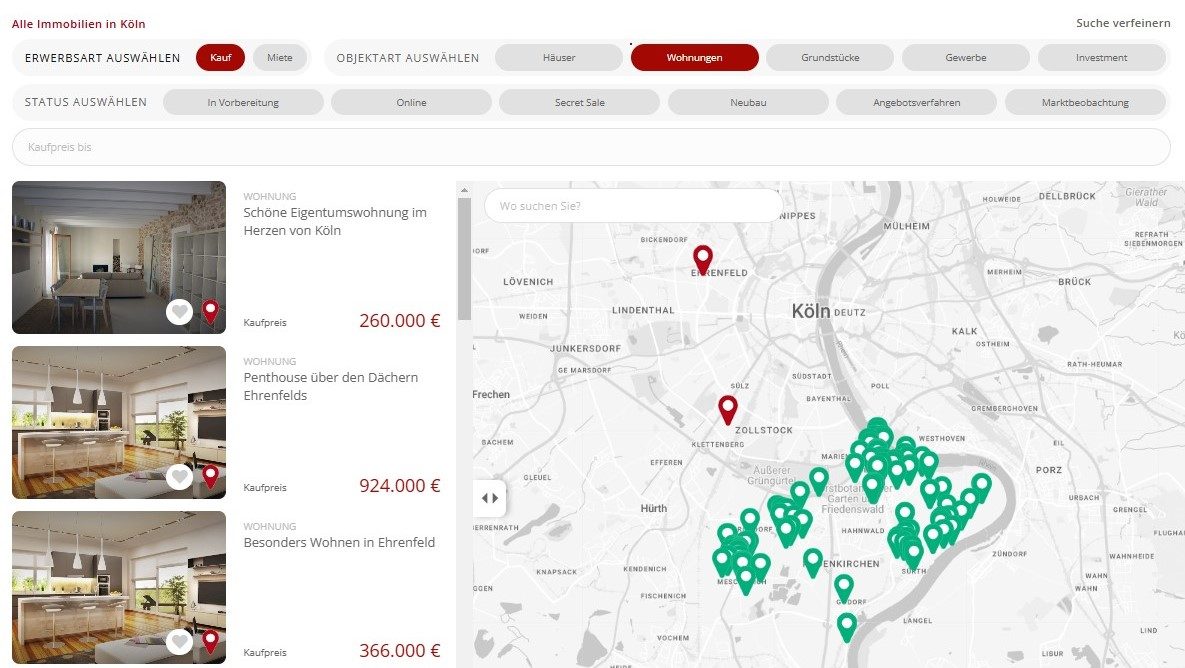Favorite the Besonders Wohnen in Ehrenfeld listing
Screen dimensions: 1185x668
(179, 642)
